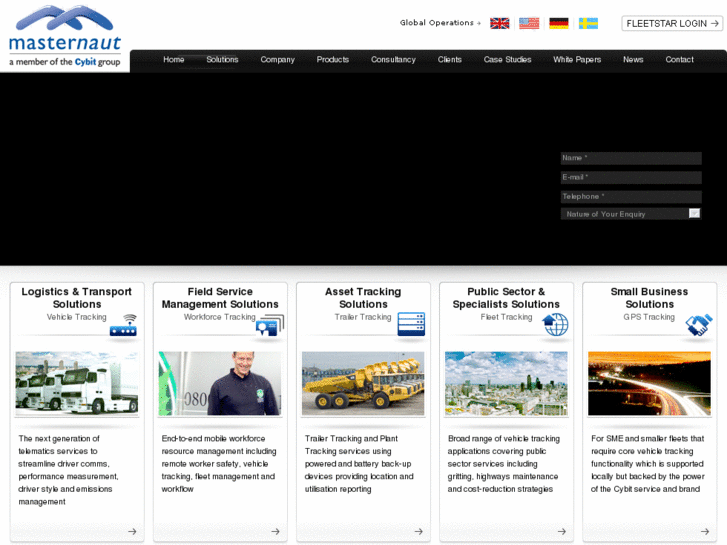Viewport: 727px width, 545px height.
Task: Click the E-mail input field
Action: [x=631, y=178]
